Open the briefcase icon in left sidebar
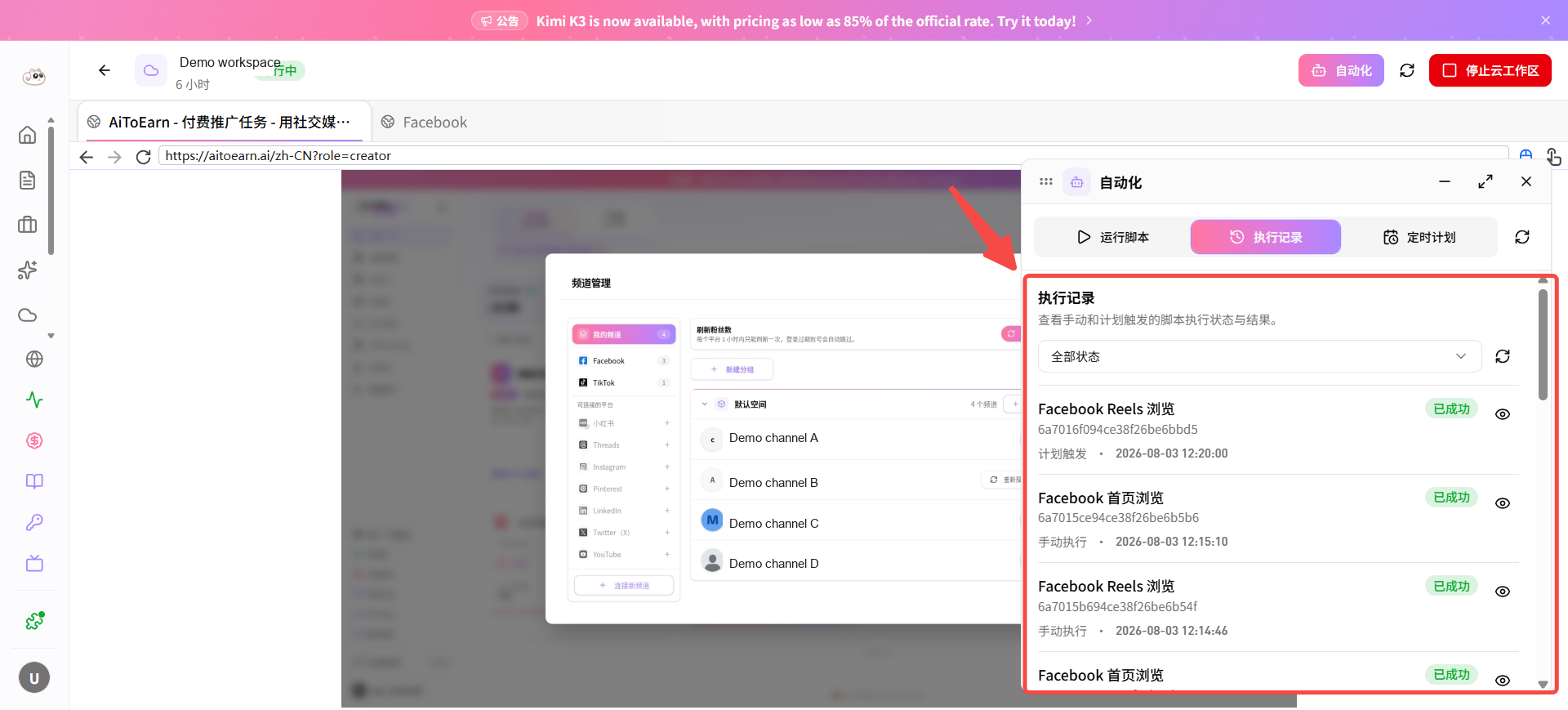 [28, 225]
